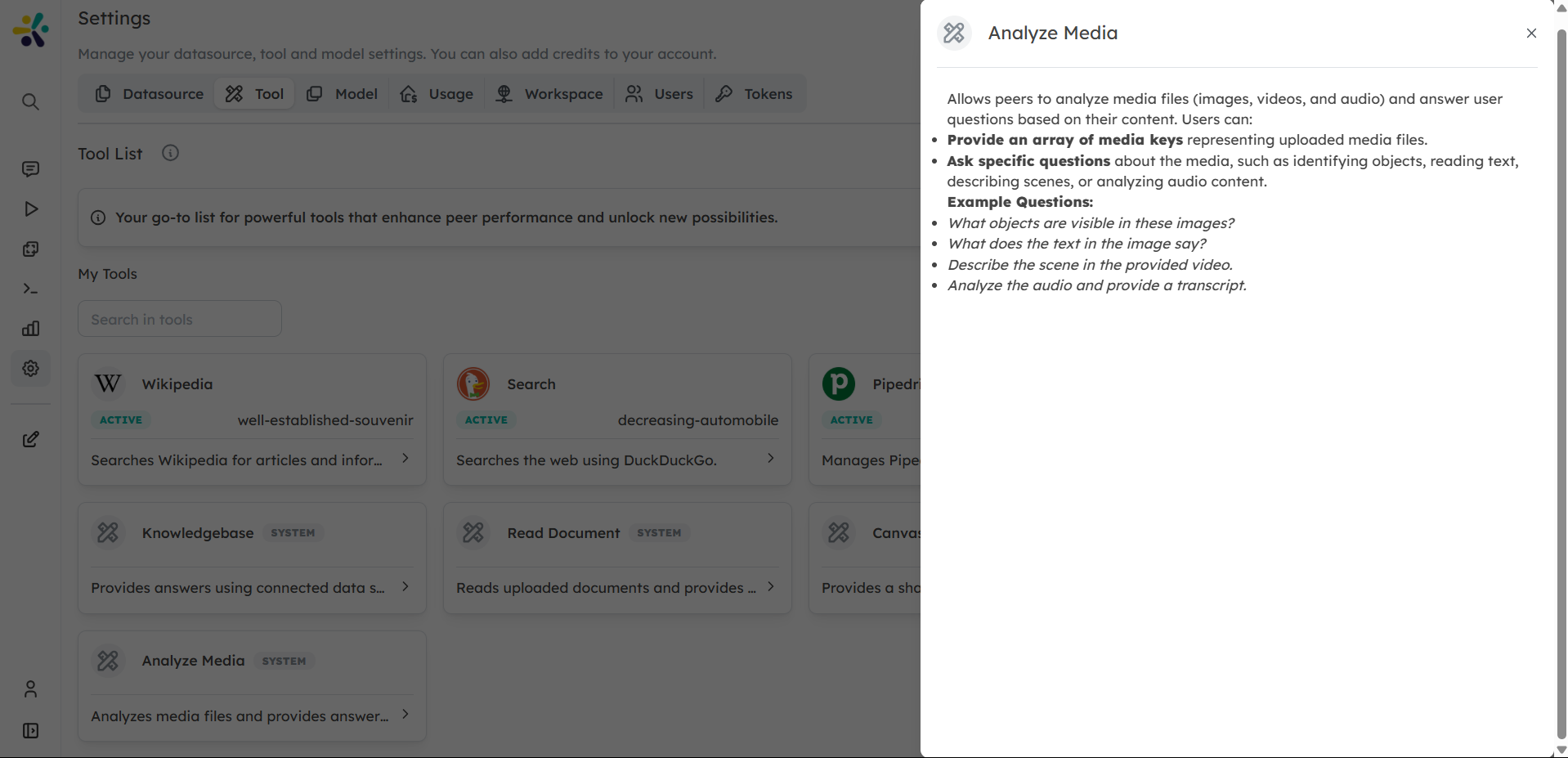The width and height of the screenshot is (1568, 758).
Task: Click the search icon in left sidebar
Action: [30, 102]
